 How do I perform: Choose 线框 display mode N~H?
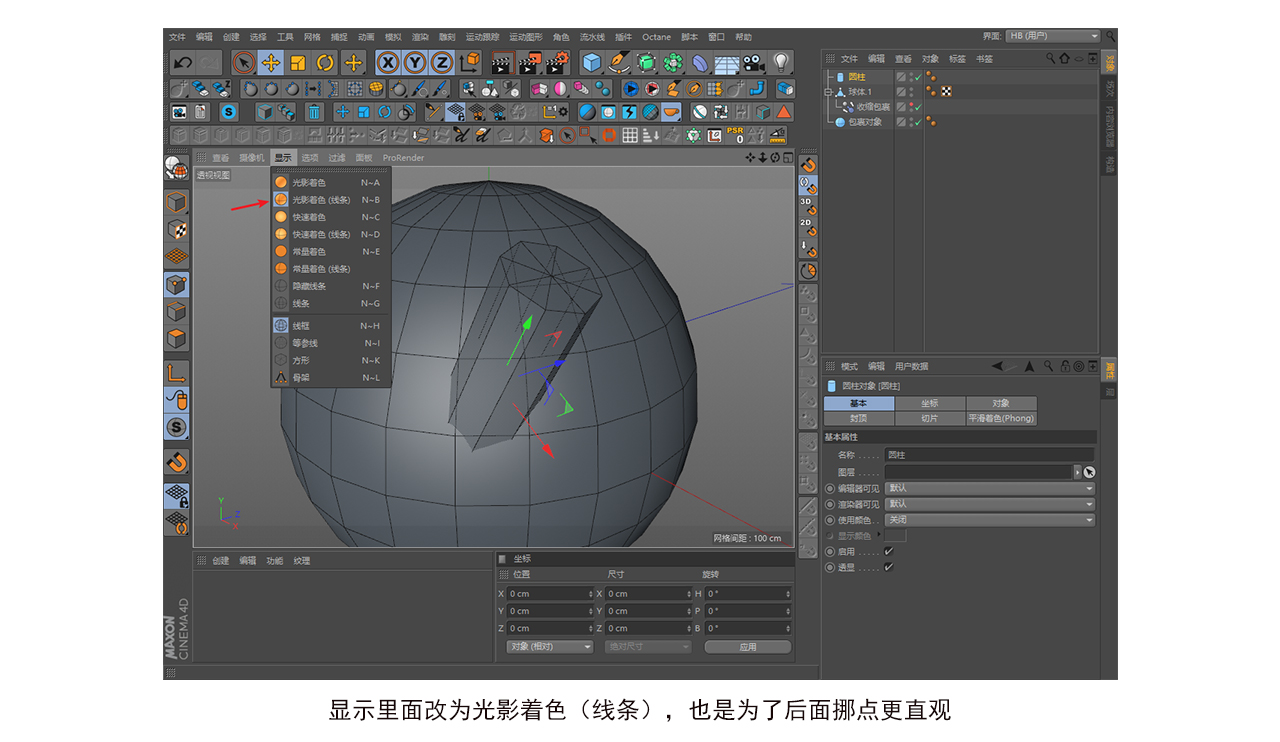tap(330, 326)
